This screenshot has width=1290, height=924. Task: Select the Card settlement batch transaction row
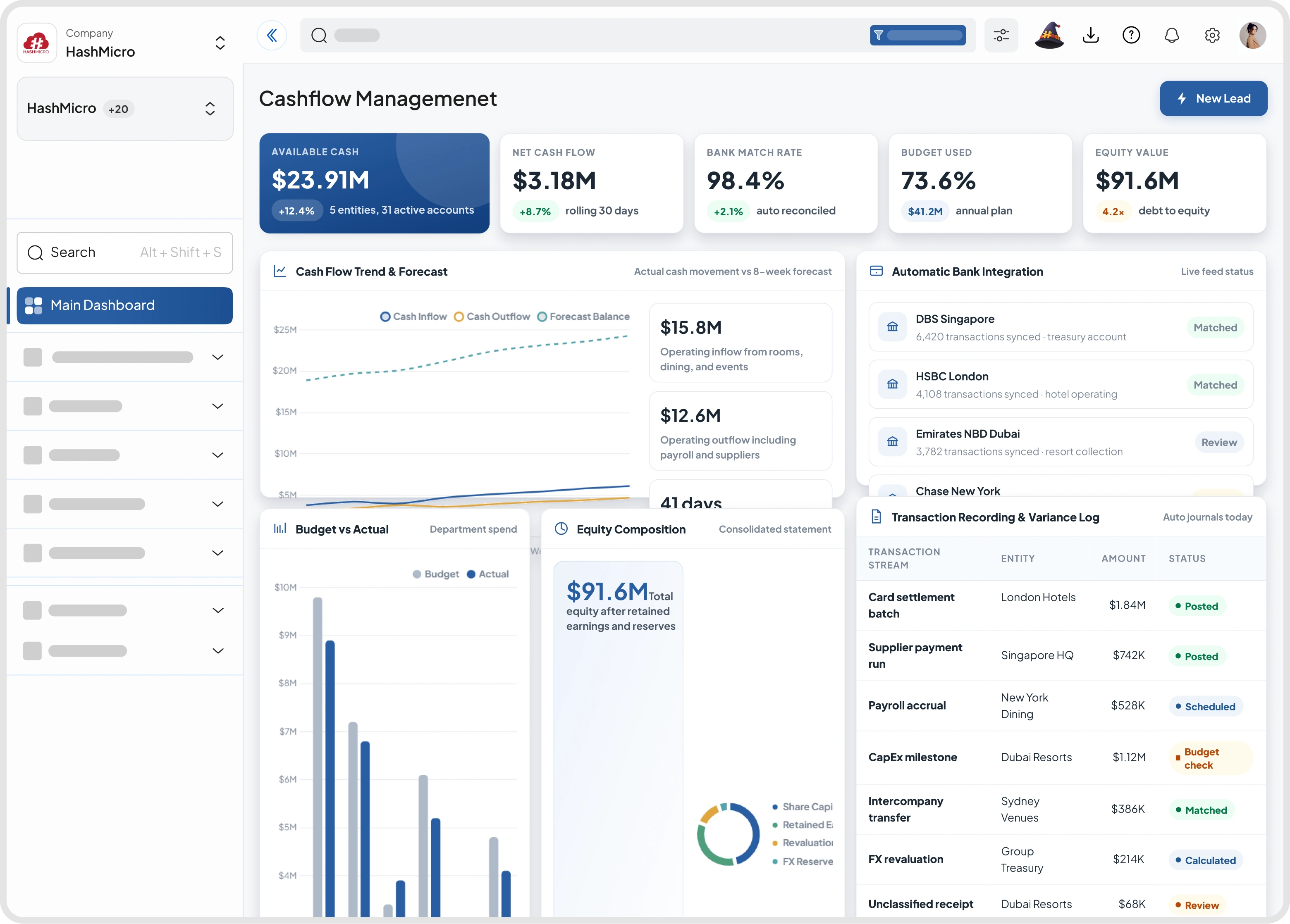tap(1061, 605)
